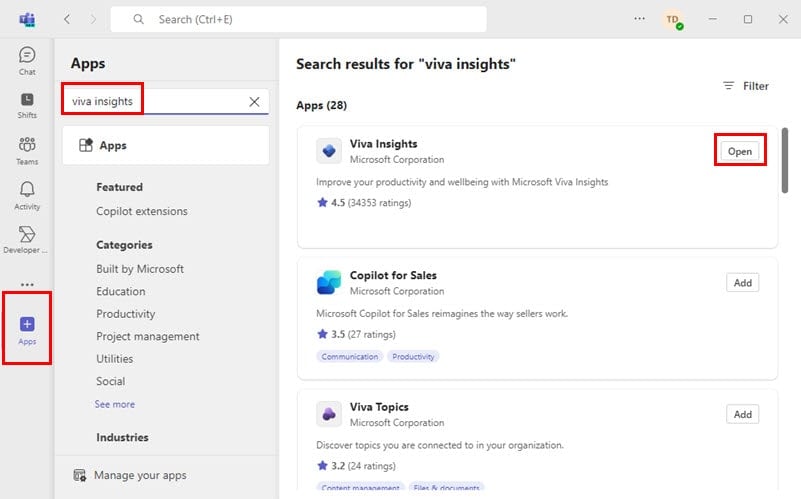Click the Industries heading
This screenshot has width=801, height=499.
[x=123, y=438]
